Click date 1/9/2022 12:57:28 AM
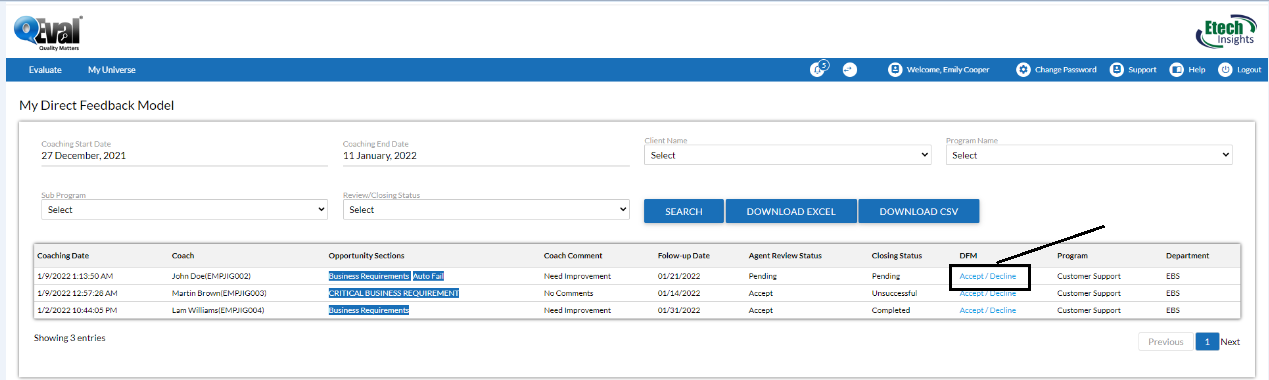1269x380 pixels. [x=78, y=293]
